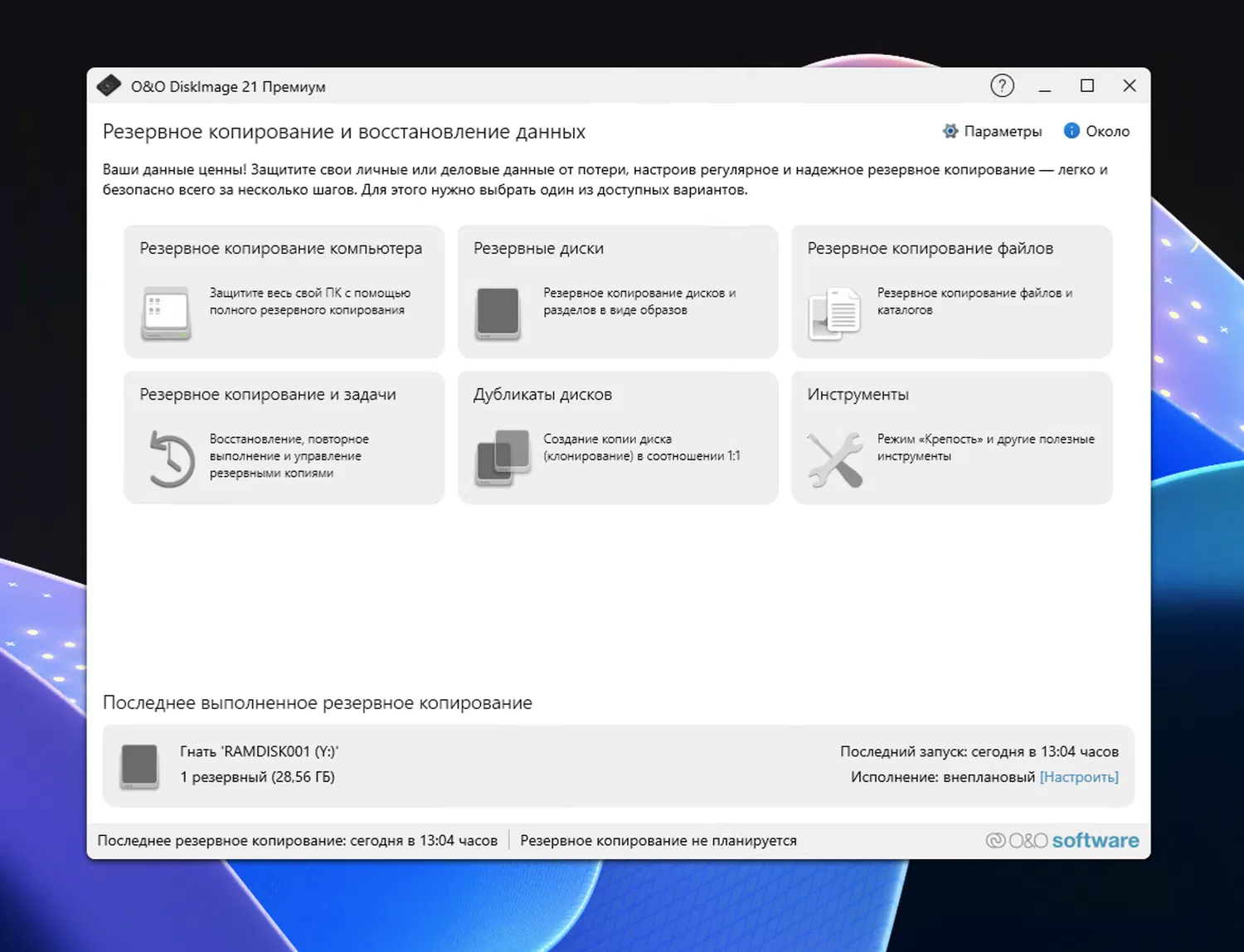Click the clock-arrow restore history icon
This screenshot has width=1244, height=952.
point(172,459)
